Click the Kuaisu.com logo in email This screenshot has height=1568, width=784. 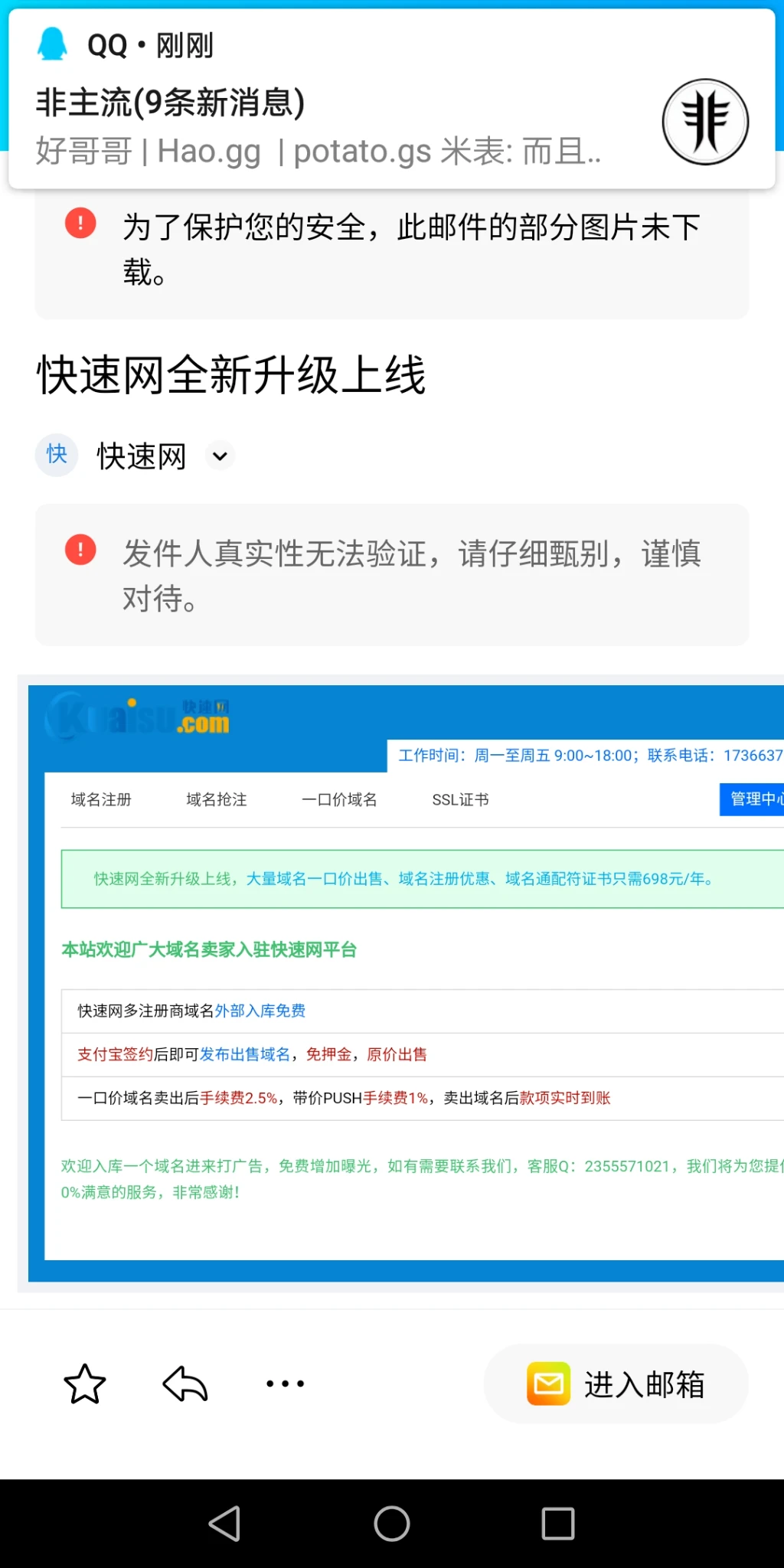[x=138, y=717]
